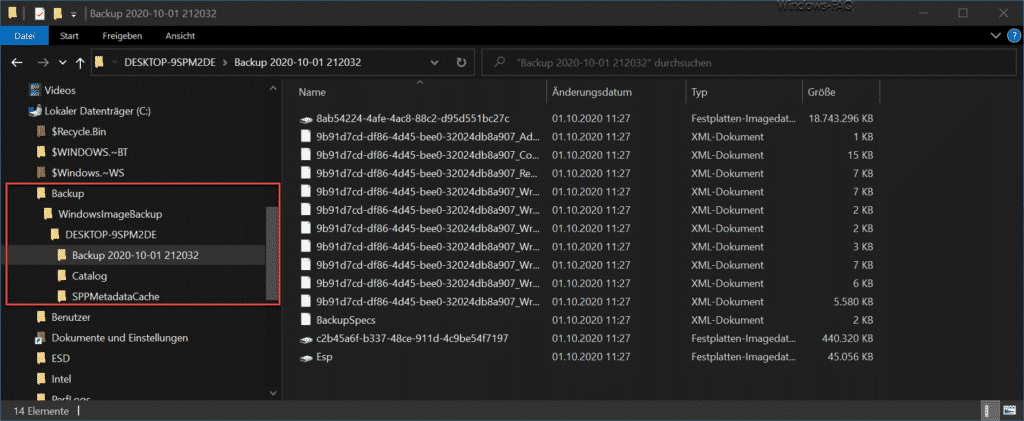Open recent locations dropdown arrow
Screen dimensions: 1024x421
[62, 63]
